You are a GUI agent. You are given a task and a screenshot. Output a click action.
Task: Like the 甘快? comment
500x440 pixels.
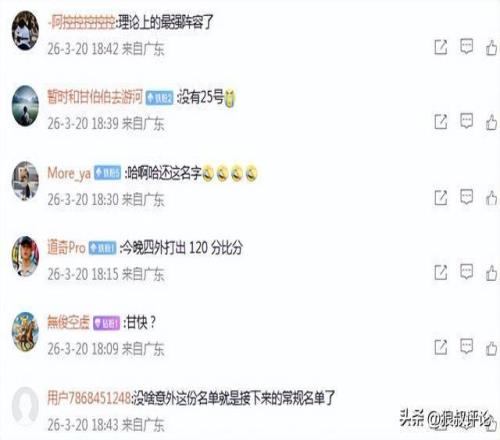tap(491, 348)
